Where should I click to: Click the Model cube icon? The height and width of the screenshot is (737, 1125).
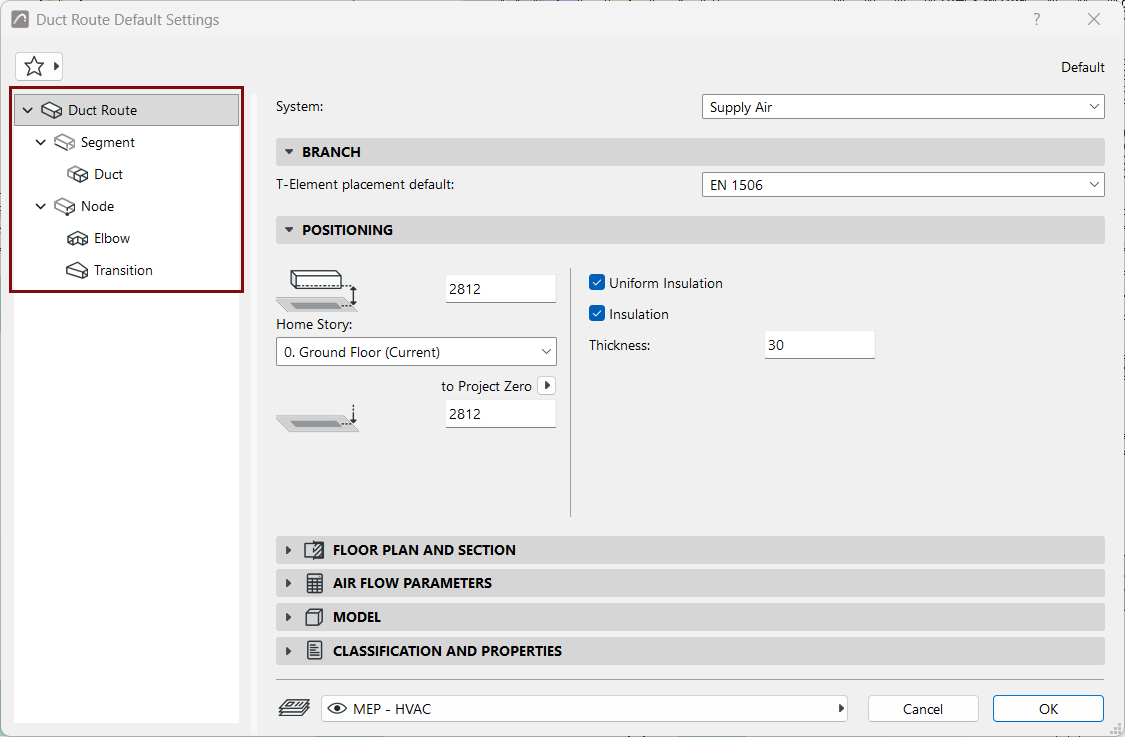point(314,617)
